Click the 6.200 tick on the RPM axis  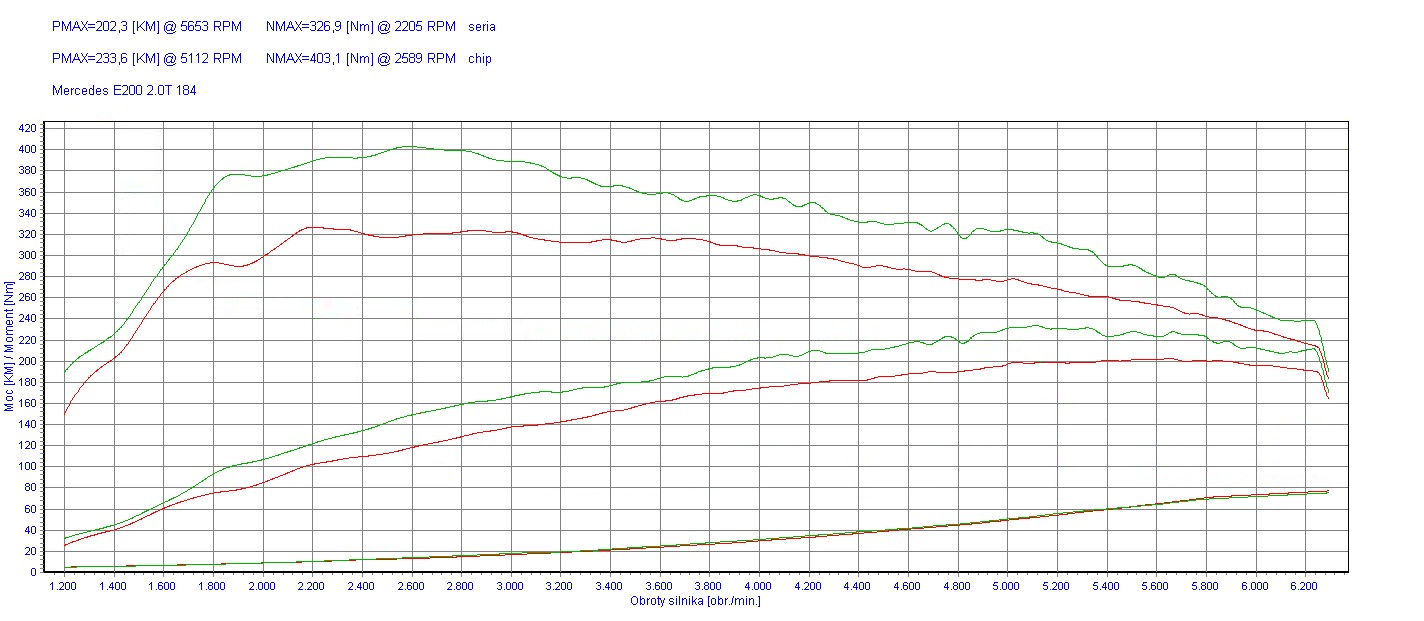[1303, 587]
